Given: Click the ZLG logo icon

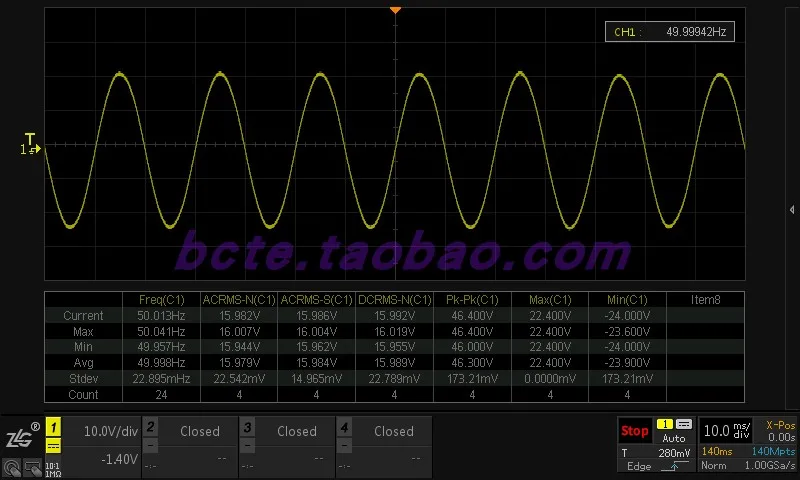Looking at the screenshot, I should pos(22,436).
